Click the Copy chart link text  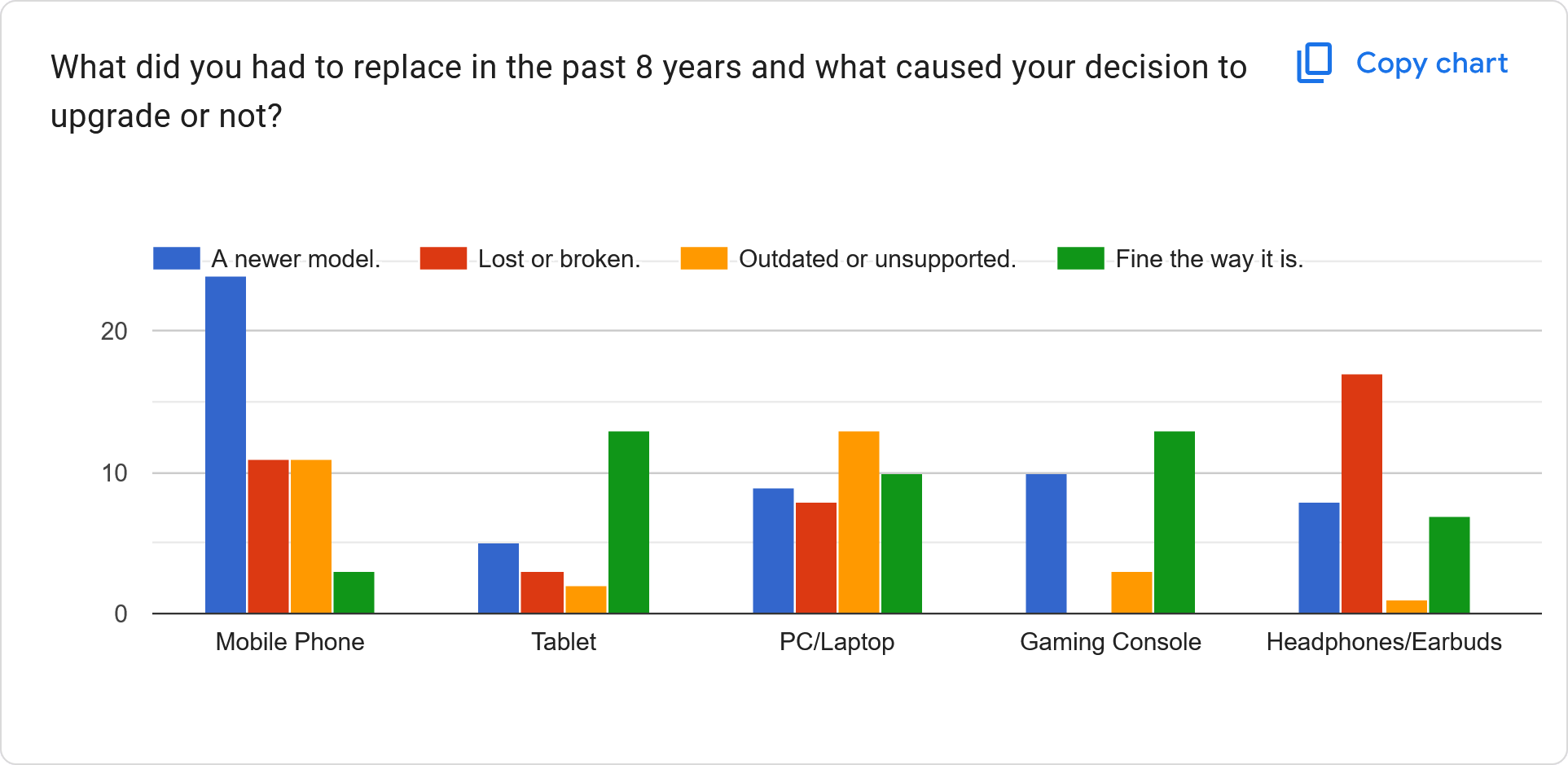pos(1431,64)
